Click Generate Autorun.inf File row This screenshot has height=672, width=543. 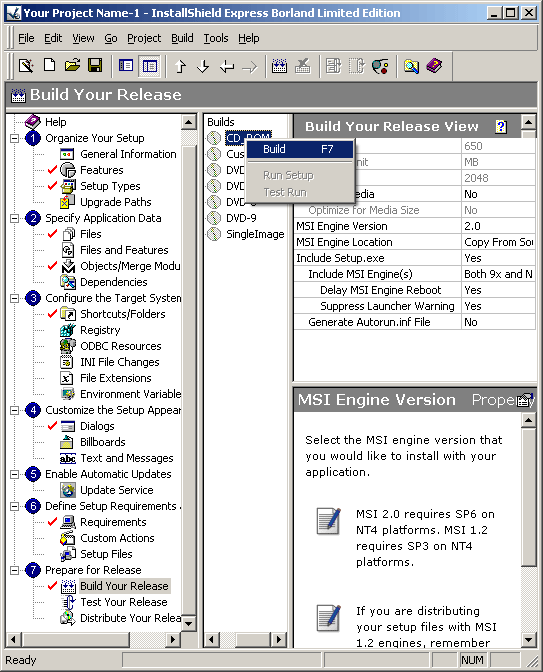click(414, 322)
